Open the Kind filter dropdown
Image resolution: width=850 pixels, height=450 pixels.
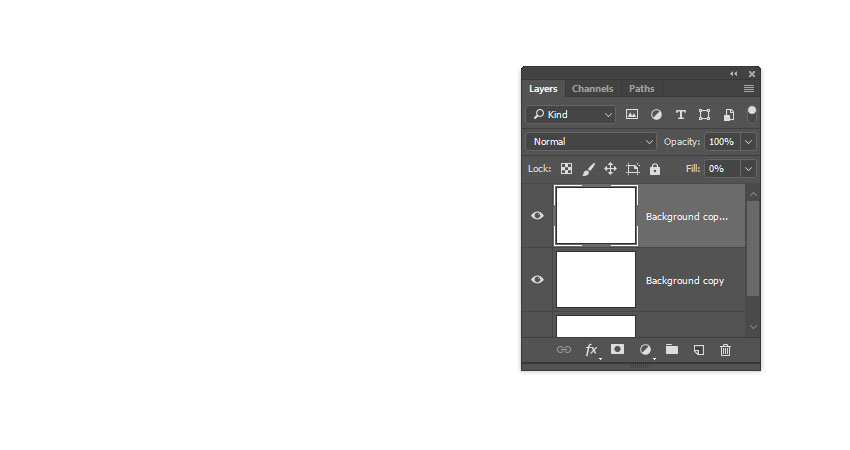point(571,114)
